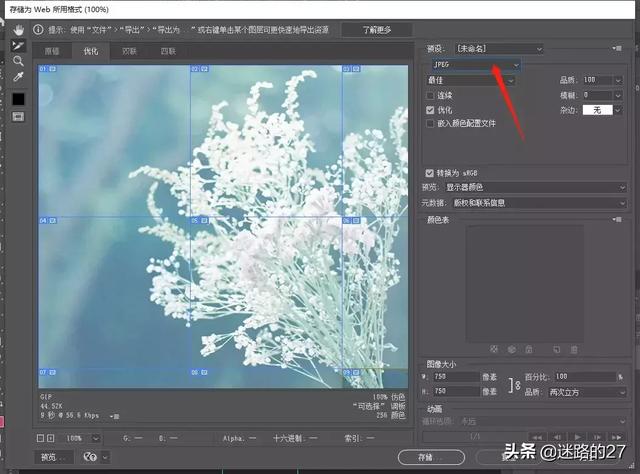The height and width of the screenshot is (474, 640).
Task: Select the Eyedropper tool
Action: pyautogui.click(x=17, y=76)
